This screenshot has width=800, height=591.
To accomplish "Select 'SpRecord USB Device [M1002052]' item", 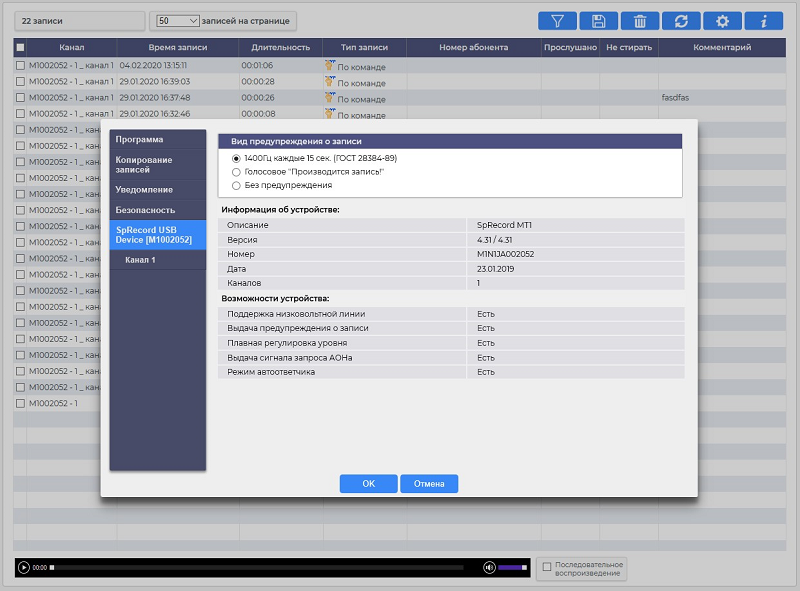I will tap(158, 235).
